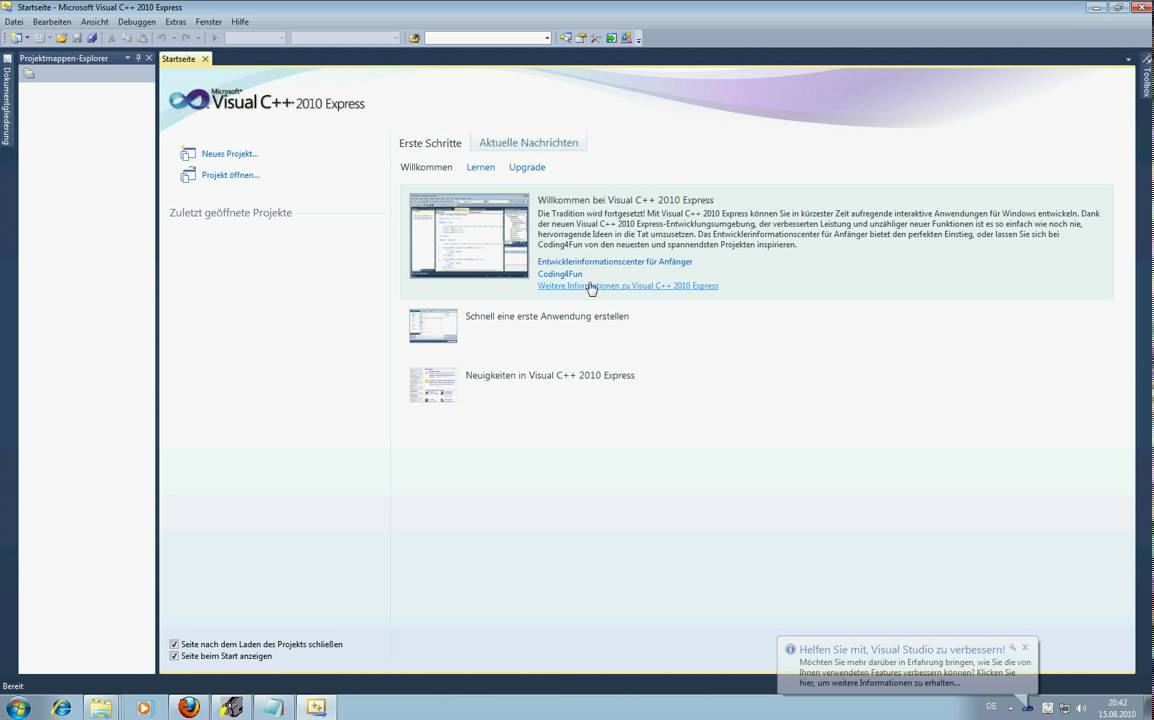
Task: Open the Dokumentgliederung side tab
Action: click(7, 99)
